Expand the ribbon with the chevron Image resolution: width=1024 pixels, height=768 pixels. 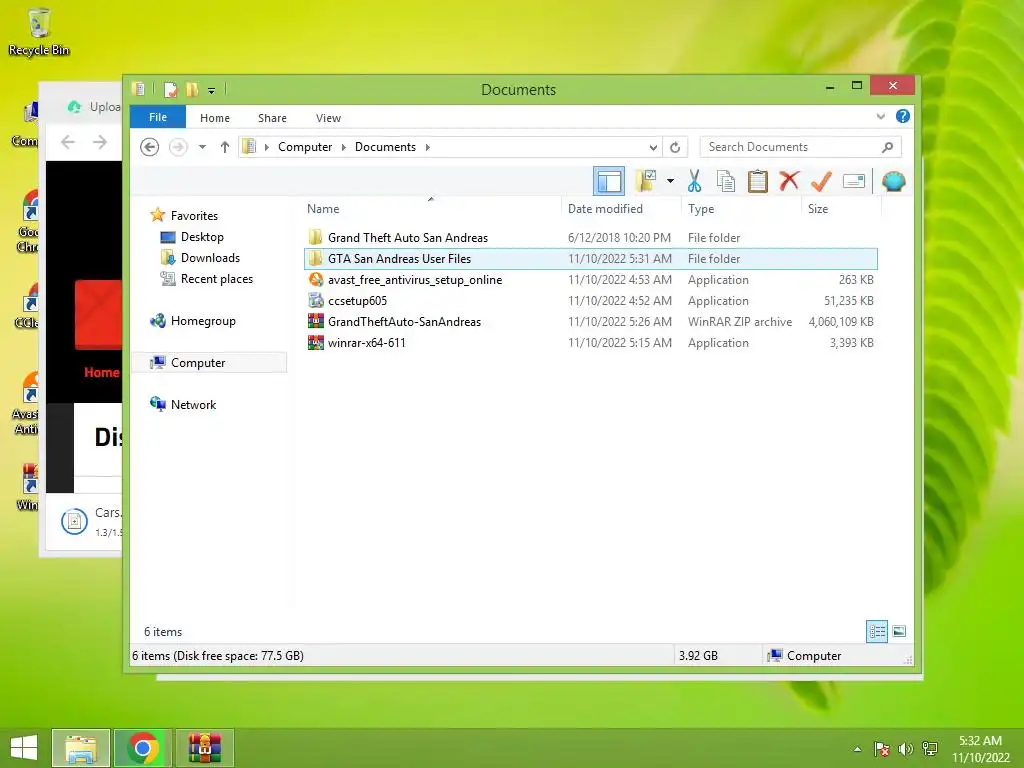pos(880,117)
